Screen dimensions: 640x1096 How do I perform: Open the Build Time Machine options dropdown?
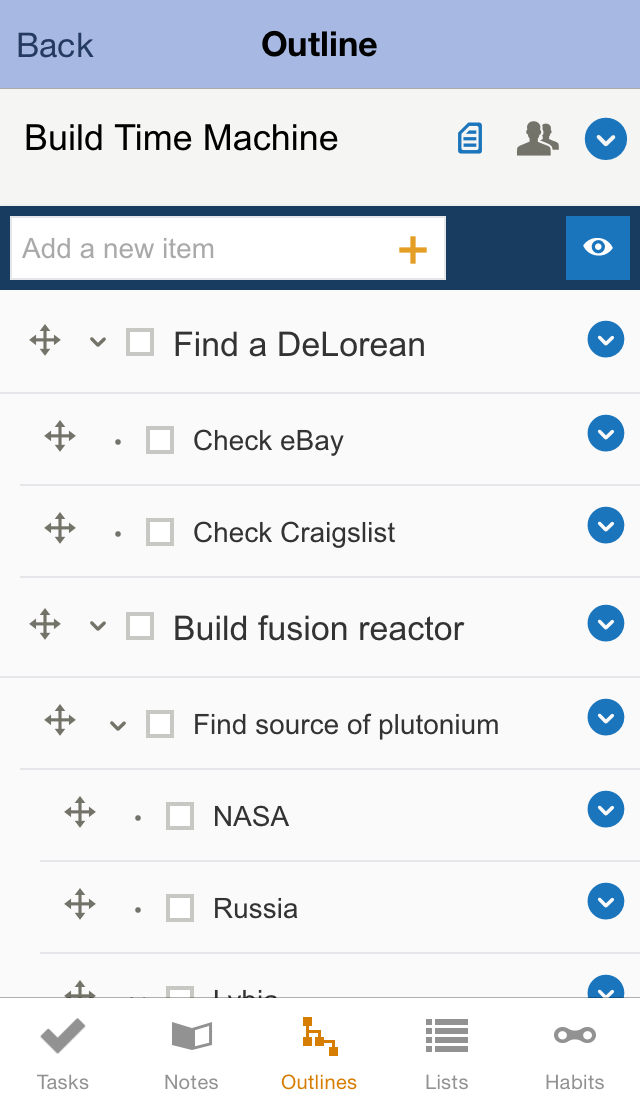pyautogui.click(x=605, y=139)
